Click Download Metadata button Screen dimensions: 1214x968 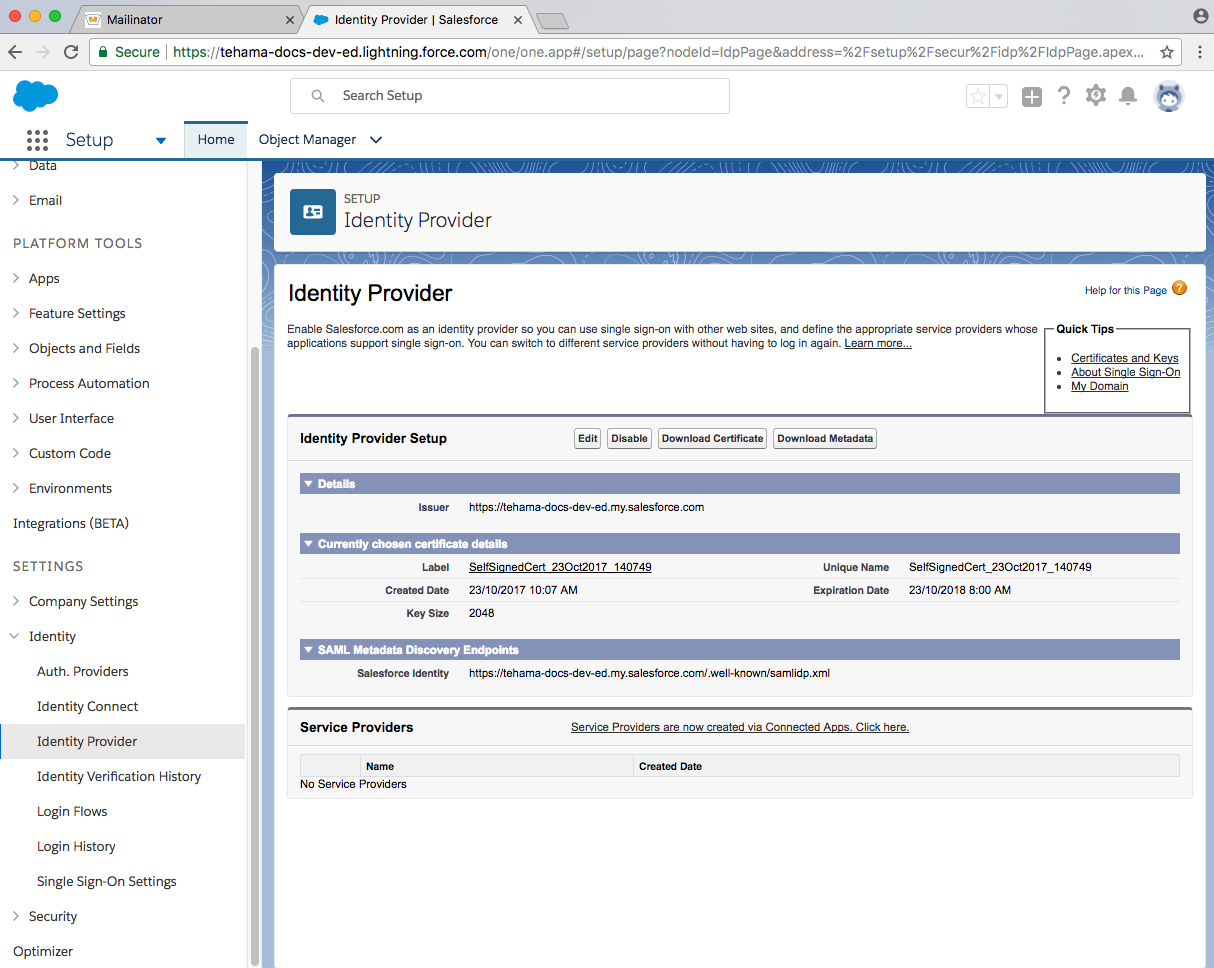(x=825, y=438)
